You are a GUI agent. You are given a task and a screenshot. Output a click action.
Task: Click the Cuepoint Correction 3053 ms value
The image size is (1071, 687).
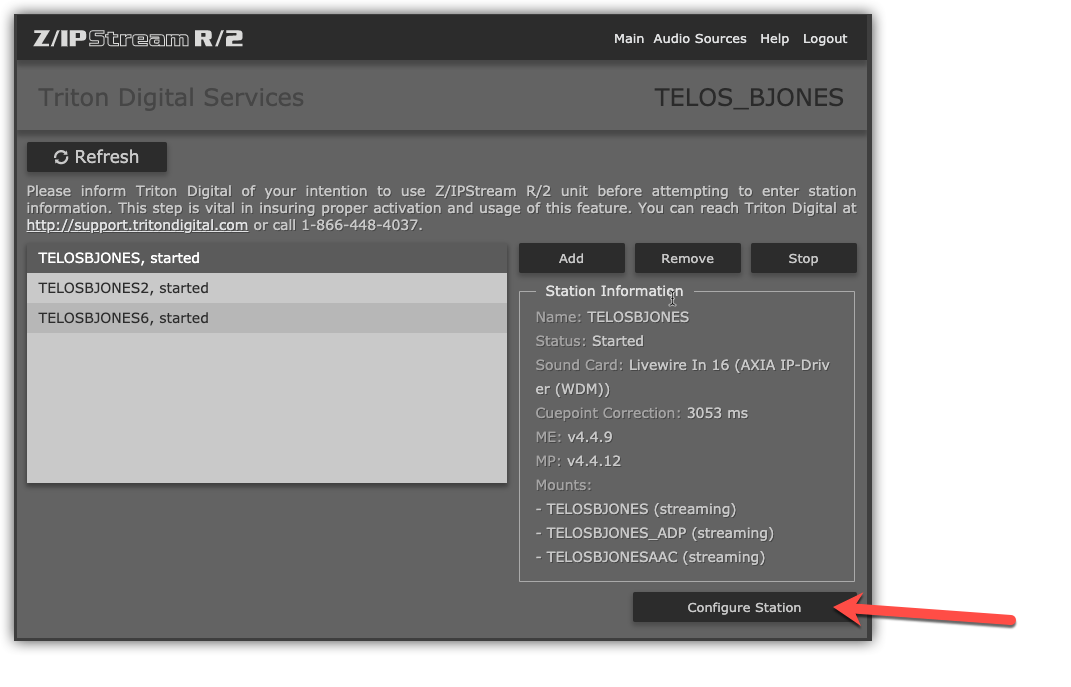click(x=717, y=413)
